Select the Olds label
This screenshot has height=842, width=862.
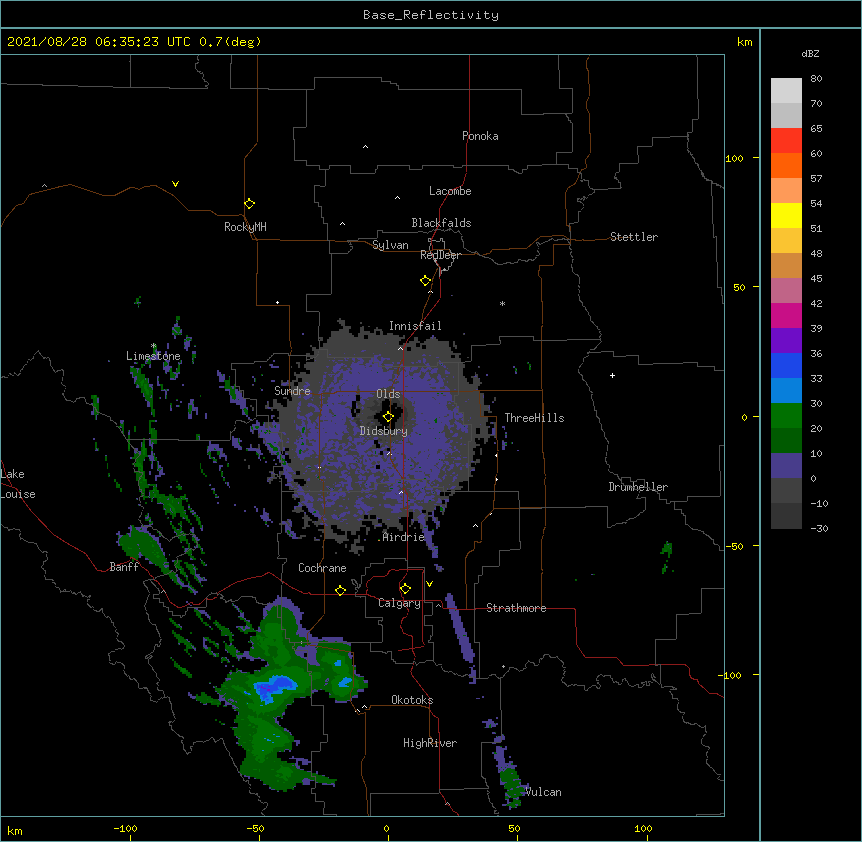(388, 394)
